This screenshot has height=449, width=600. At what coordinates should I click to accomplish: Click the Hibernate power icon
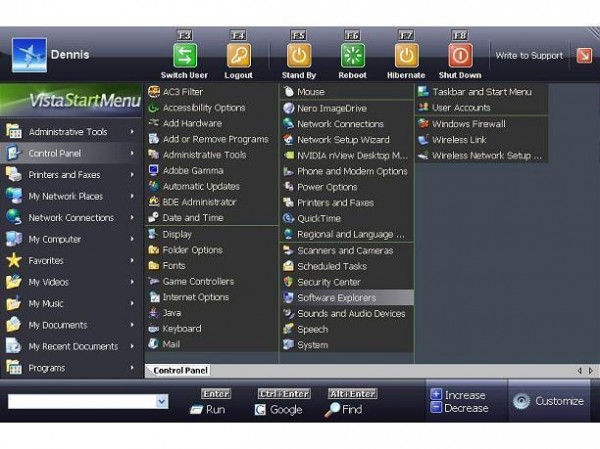click(406, 56)
